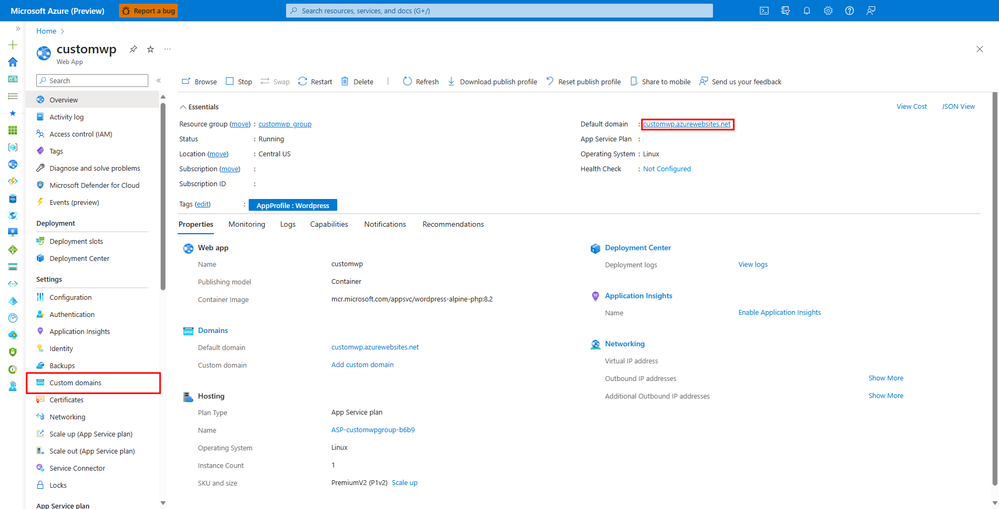Click default domain link in Essentials
Viewport: 999px width, 509px height.
click(x=687, y=124)
